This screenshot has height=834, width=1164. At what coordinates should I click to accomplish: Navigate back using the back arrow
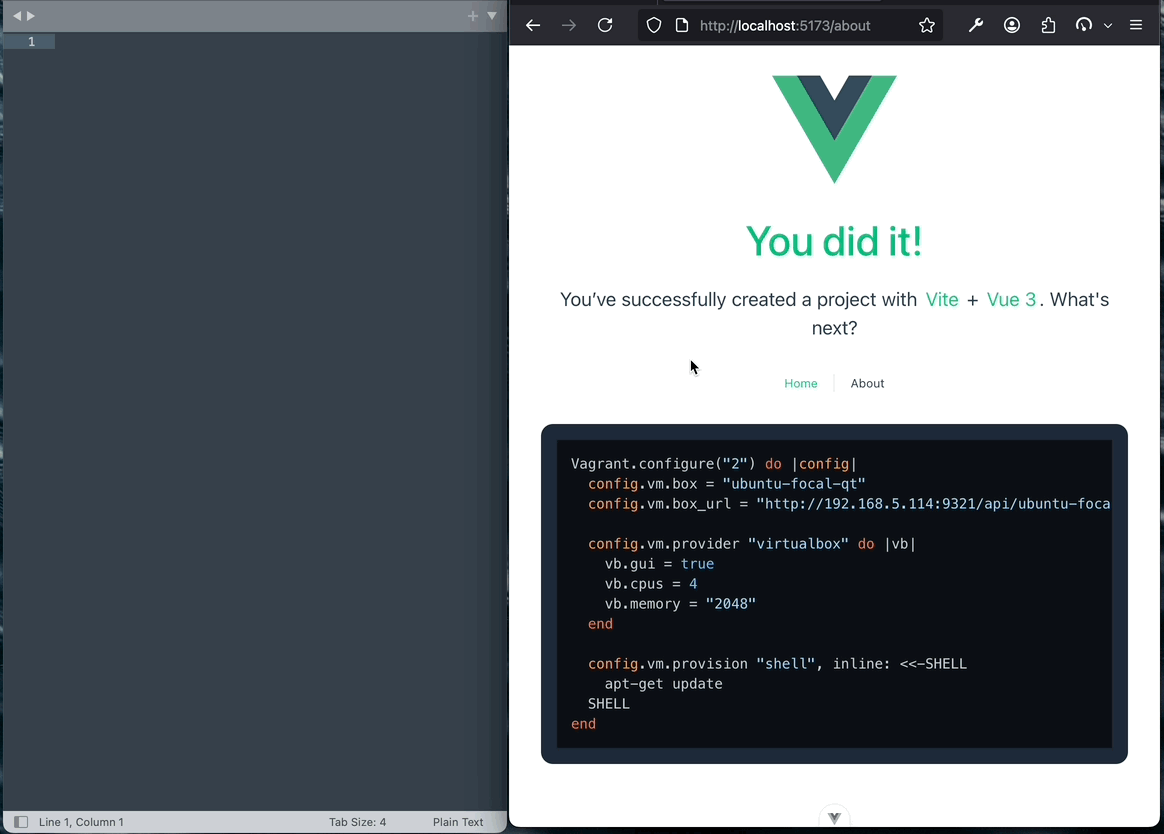tap(533, 25)
